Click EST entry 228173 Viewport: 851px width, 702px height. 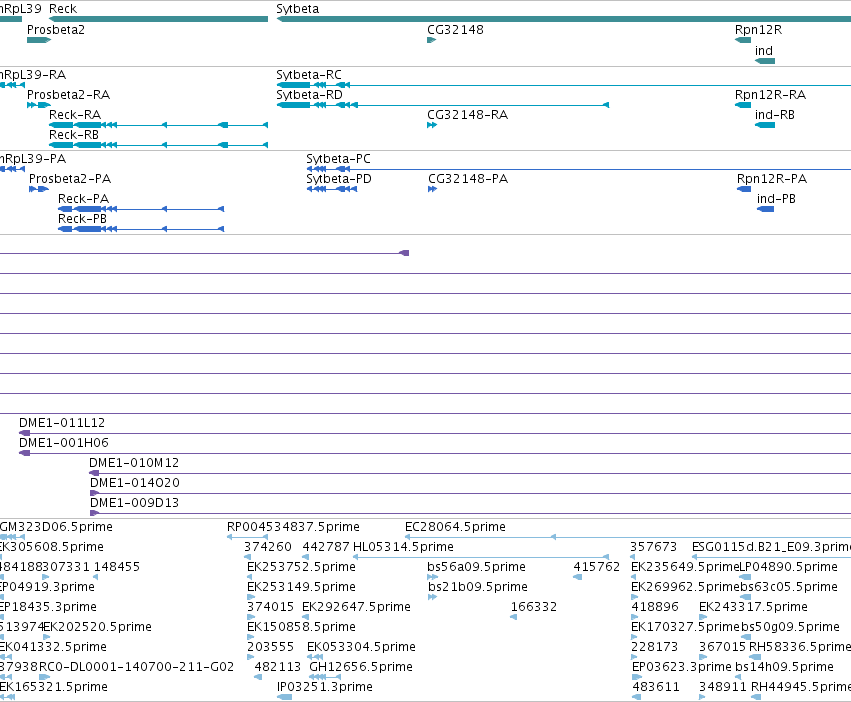tap(655, 647)
